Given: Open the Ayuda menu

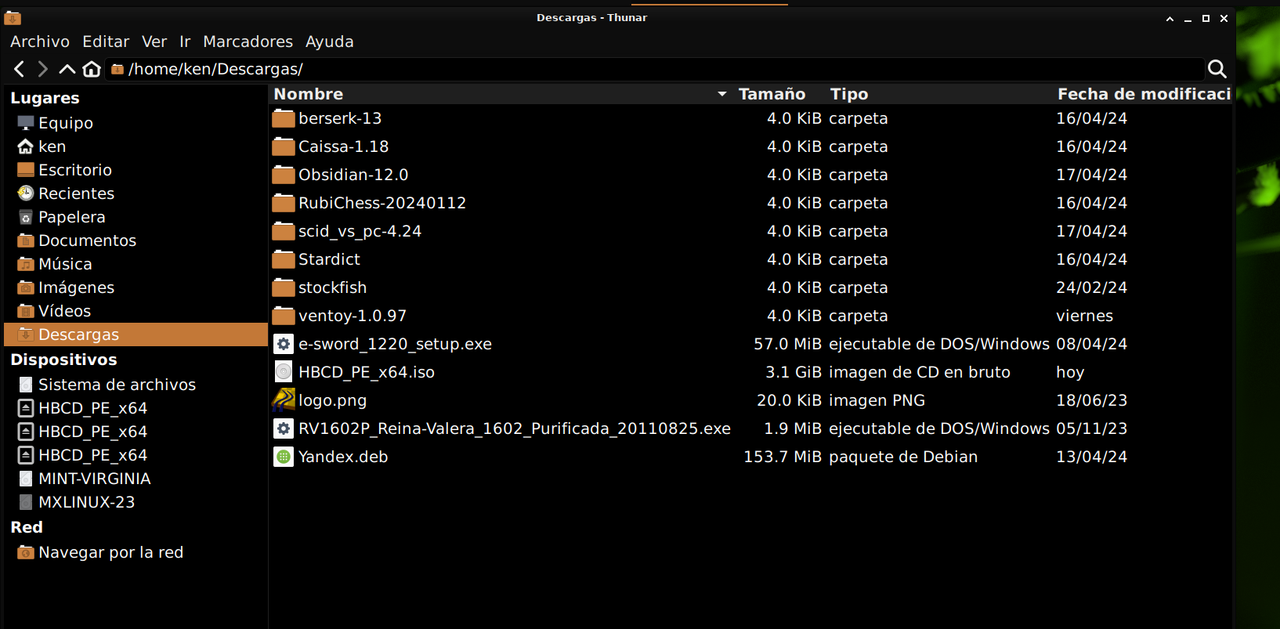Looking at the screenshot, I should [330, 42].
